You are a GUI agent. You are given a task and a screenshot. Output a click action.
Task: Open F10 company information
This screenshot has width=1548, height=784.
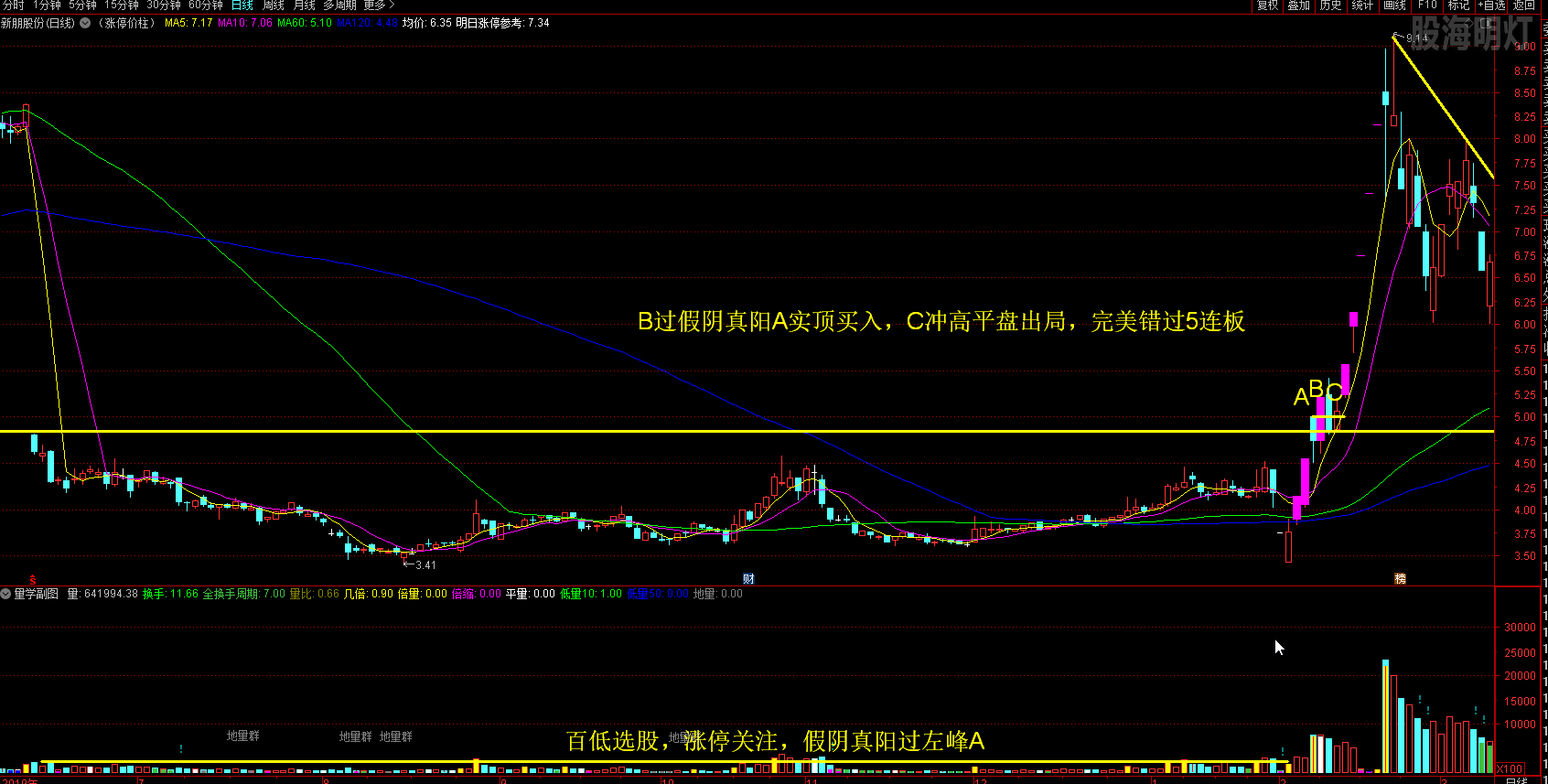(x=1427, y=5)
